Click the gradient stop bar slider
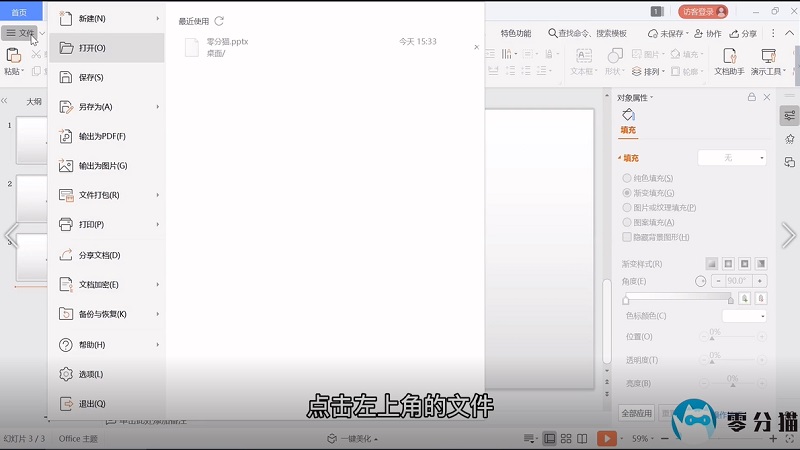Screen dimensions: 800x450 678,298
